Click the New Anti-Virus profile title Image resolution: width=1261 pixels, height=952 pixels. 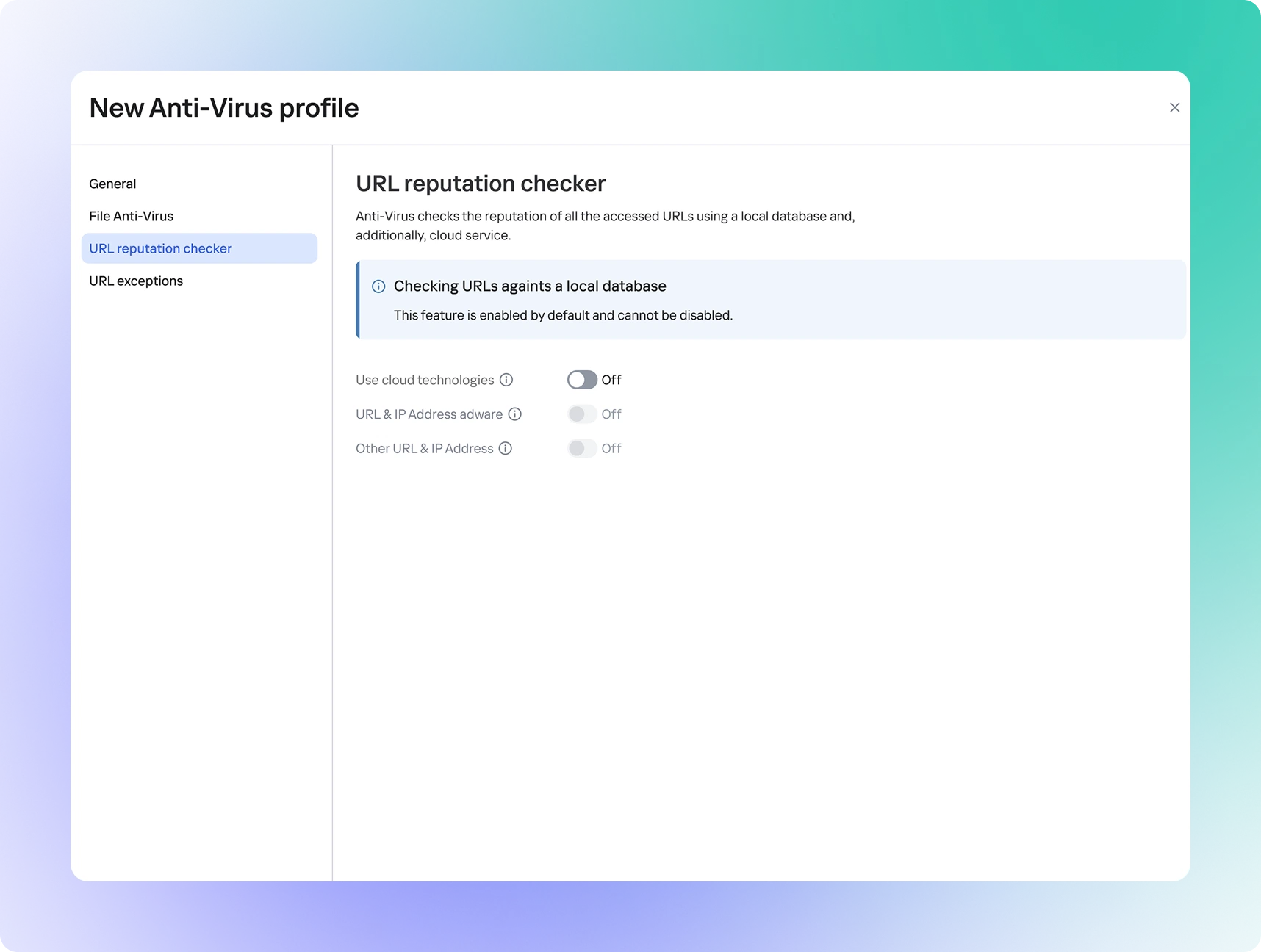pyautogui.click(x=224, y=108)
